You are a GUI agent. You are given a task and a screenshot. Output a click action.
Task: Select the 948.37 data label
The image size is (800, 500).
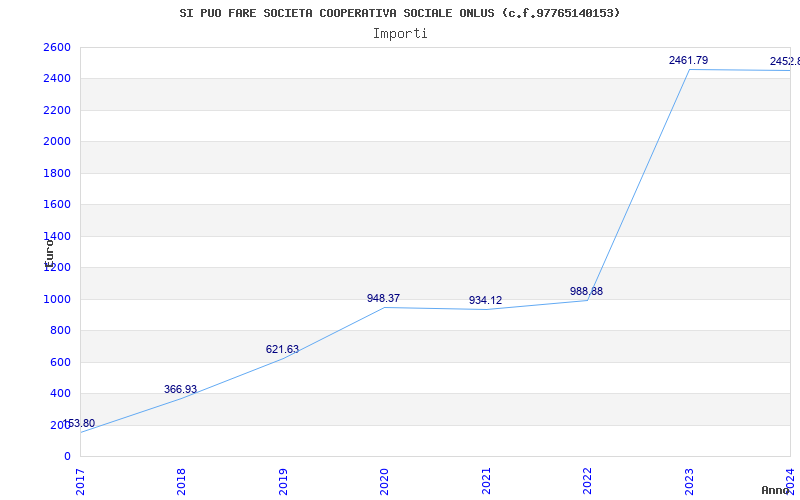coord(383,298)
